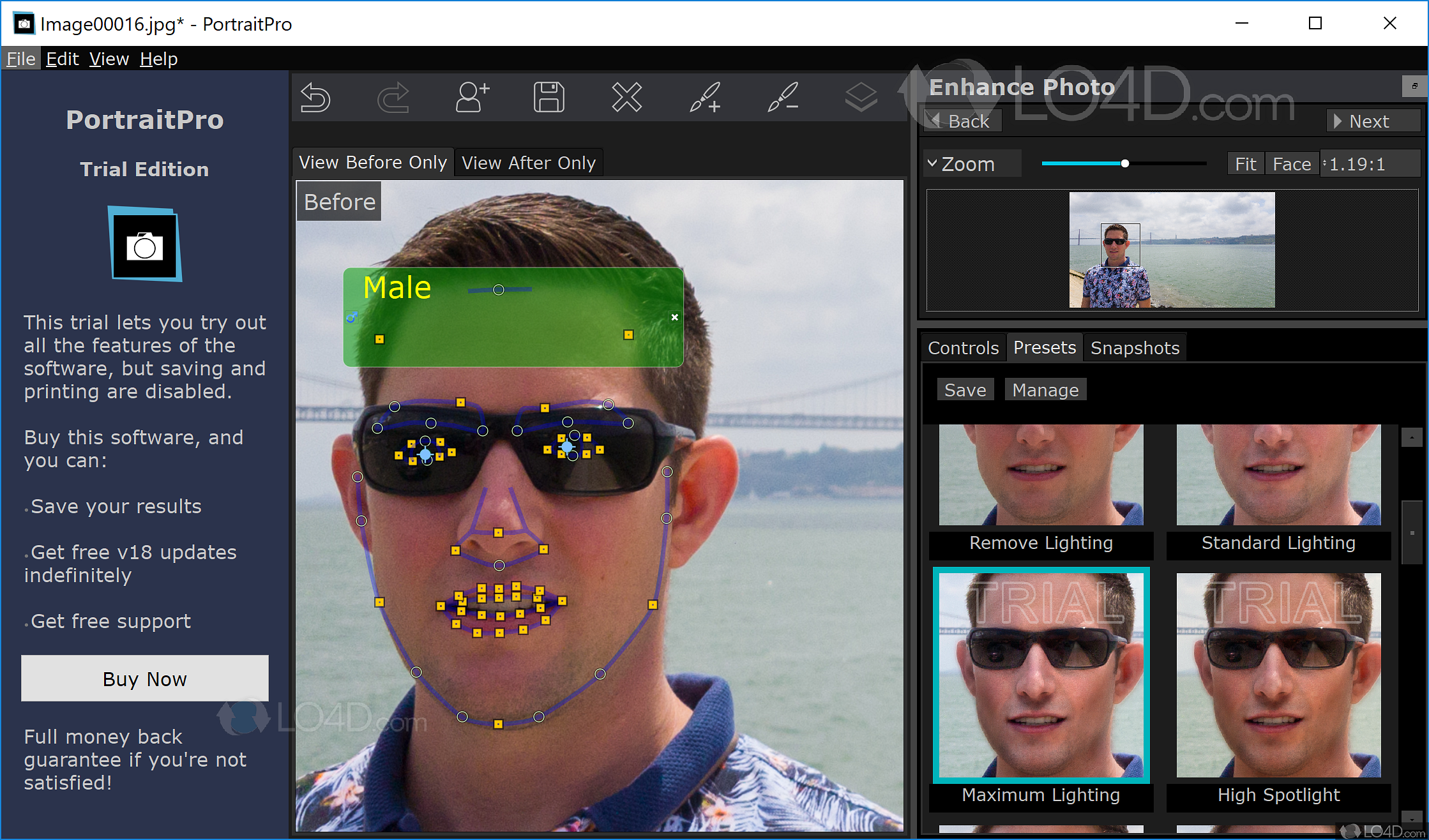Select the brush plus tool

[x=705, y=98]
